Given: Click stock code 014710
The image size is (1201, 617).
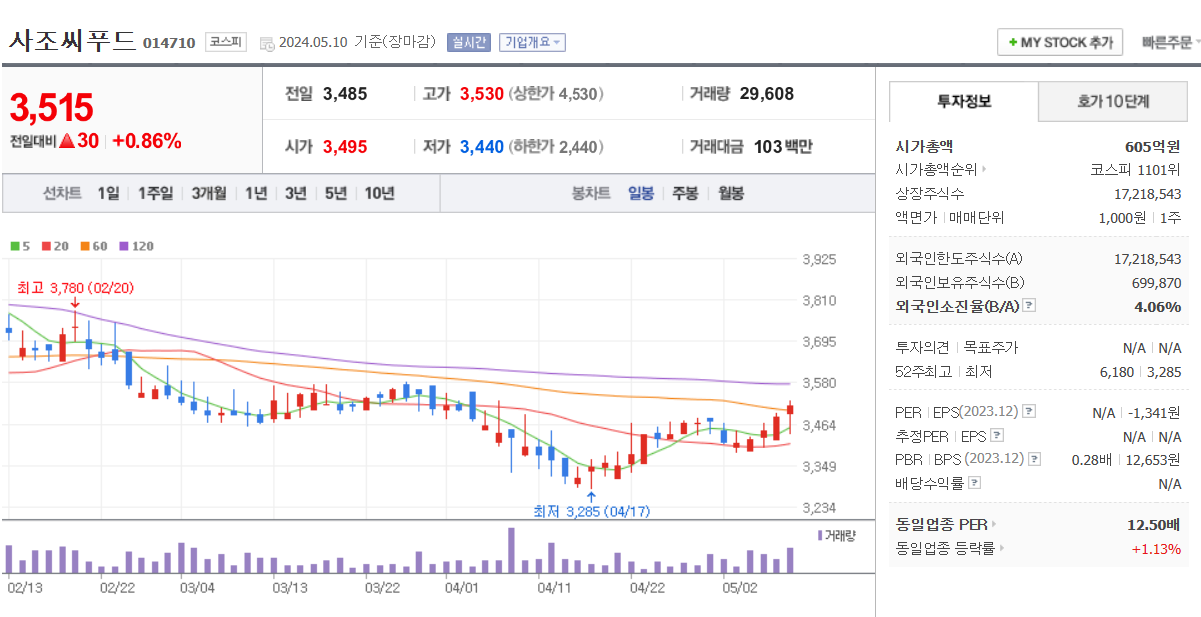Looking at the screenshot, I should pos(169,43).
